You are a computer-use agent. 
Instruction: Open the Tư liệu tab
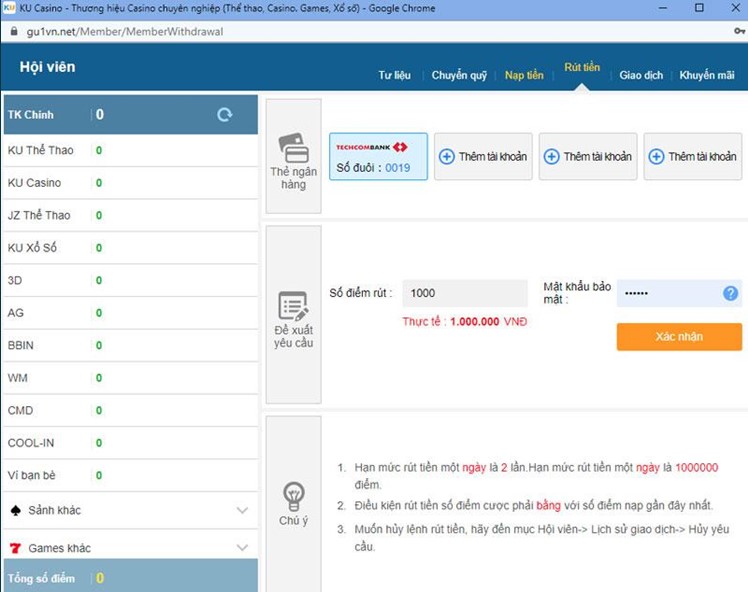[395, 75]
